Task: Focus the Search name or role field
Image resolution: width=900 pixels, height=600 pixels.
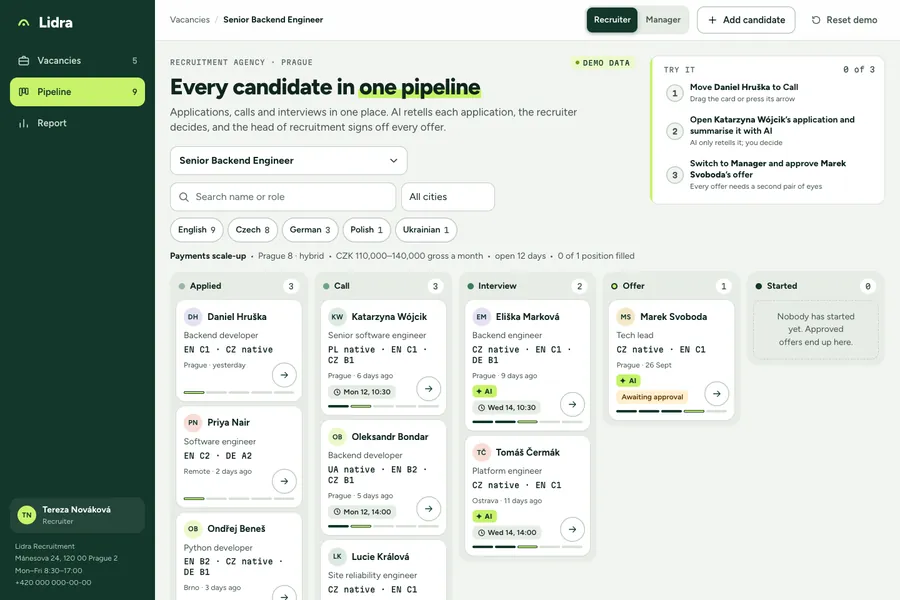Action: tap(283, 197)
